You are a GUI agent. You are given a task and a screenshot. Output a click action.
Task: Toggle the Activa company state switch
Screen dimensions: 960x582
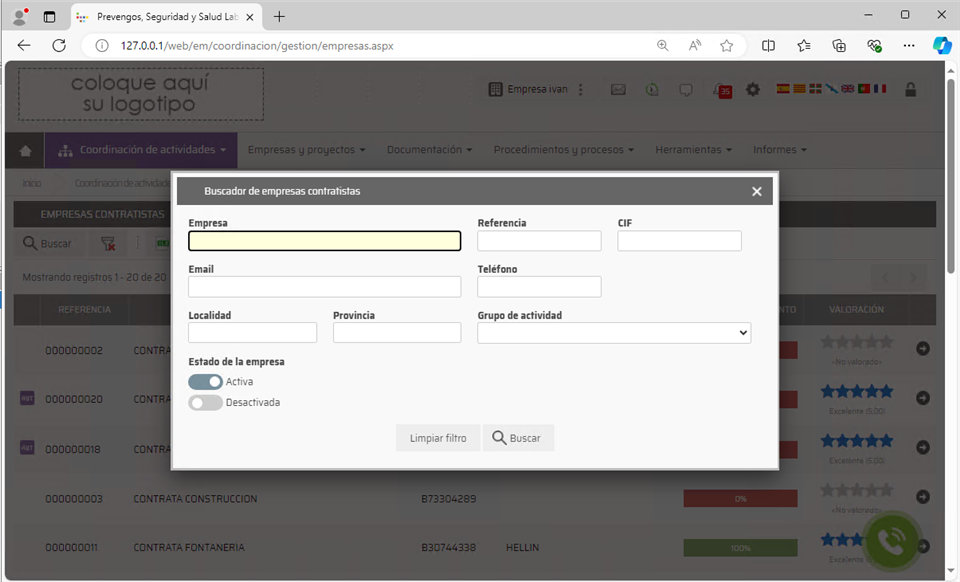(x=205, y=382)
